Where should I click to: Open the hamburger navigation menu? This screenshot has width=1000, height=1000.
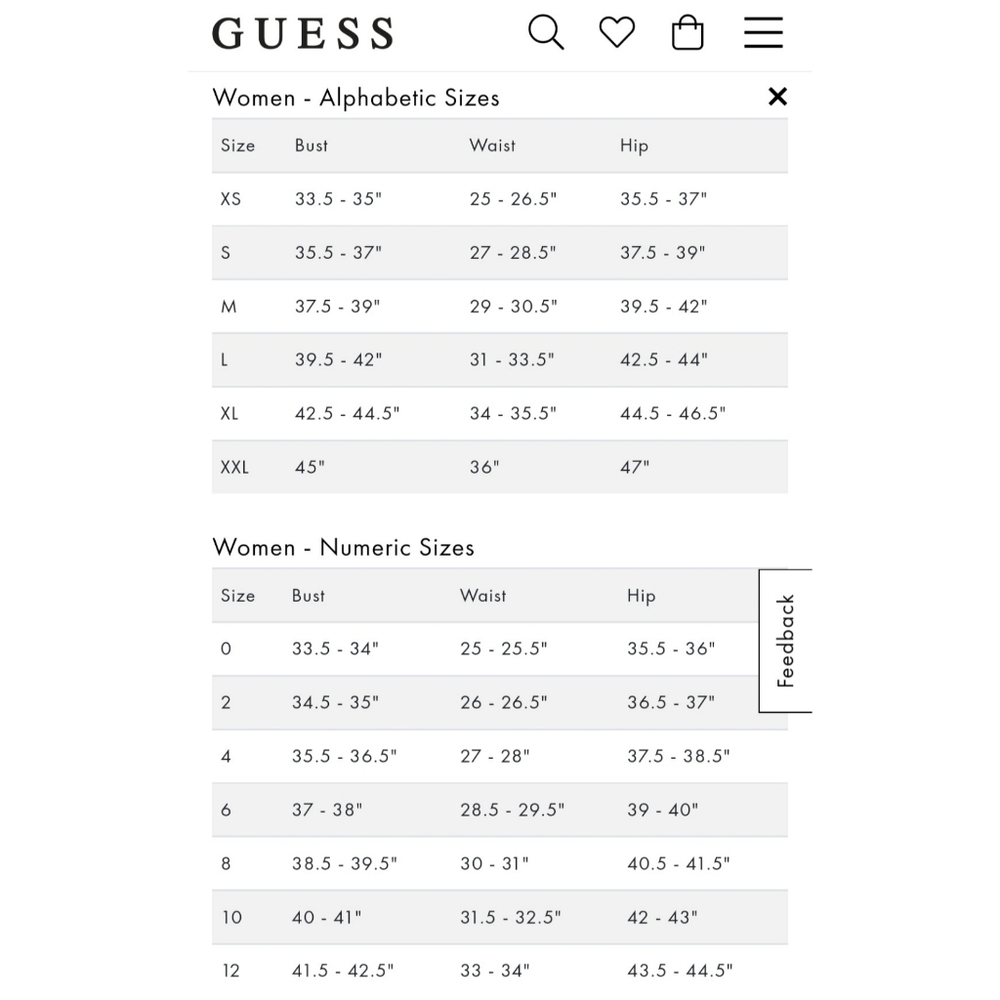(763, 31)
